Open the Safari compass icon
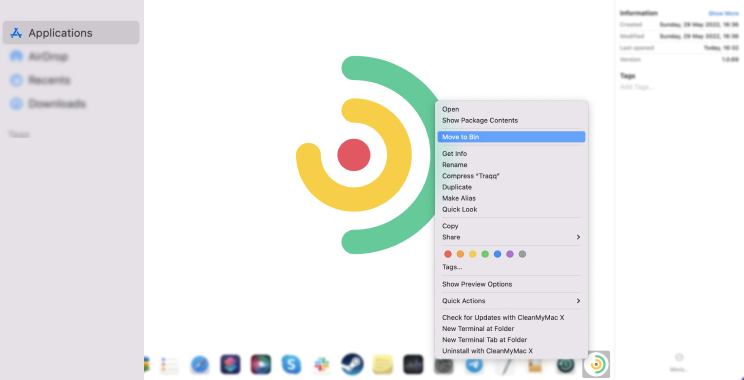 (200, 365)
